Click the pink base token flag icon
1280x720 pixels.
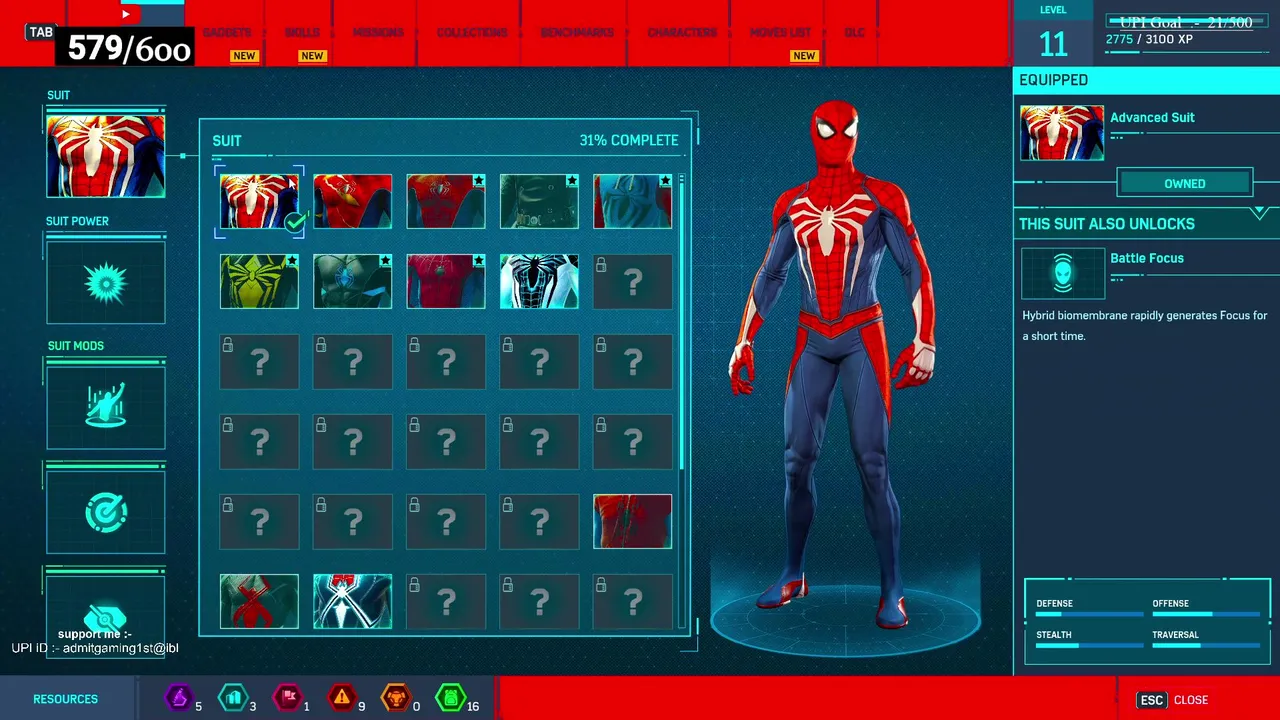coord(287,698)
